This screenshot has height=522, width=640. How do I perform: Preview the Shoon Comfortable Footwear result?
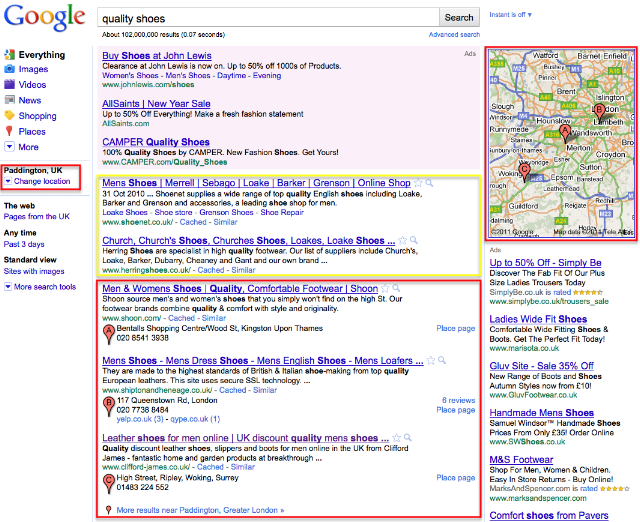click(x=396, y=288)
